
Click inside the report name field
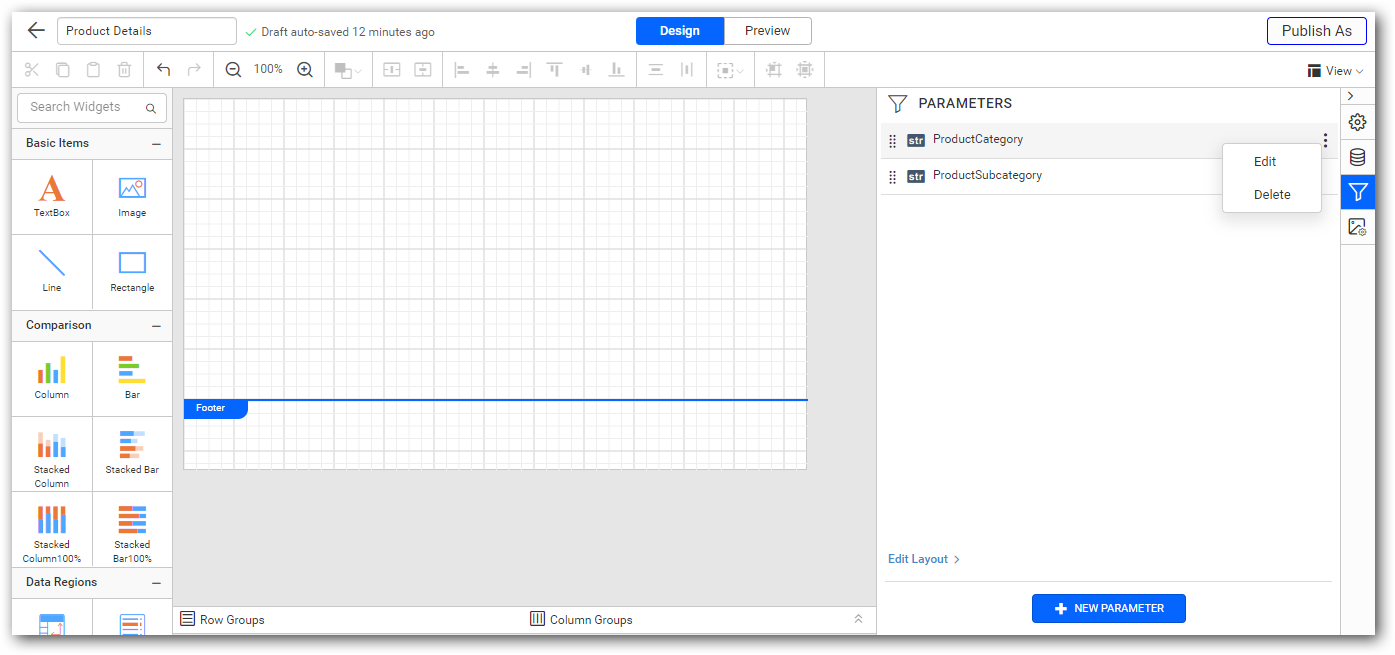(x=146, y=31)
